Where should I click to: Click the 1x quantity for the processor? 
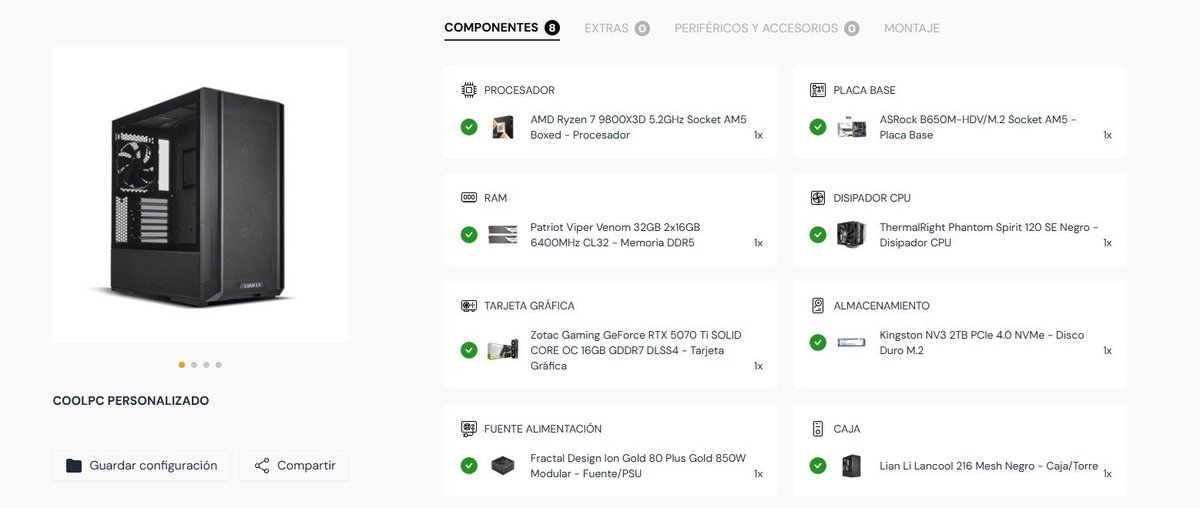pyautogui.click(x=758, y=135)
